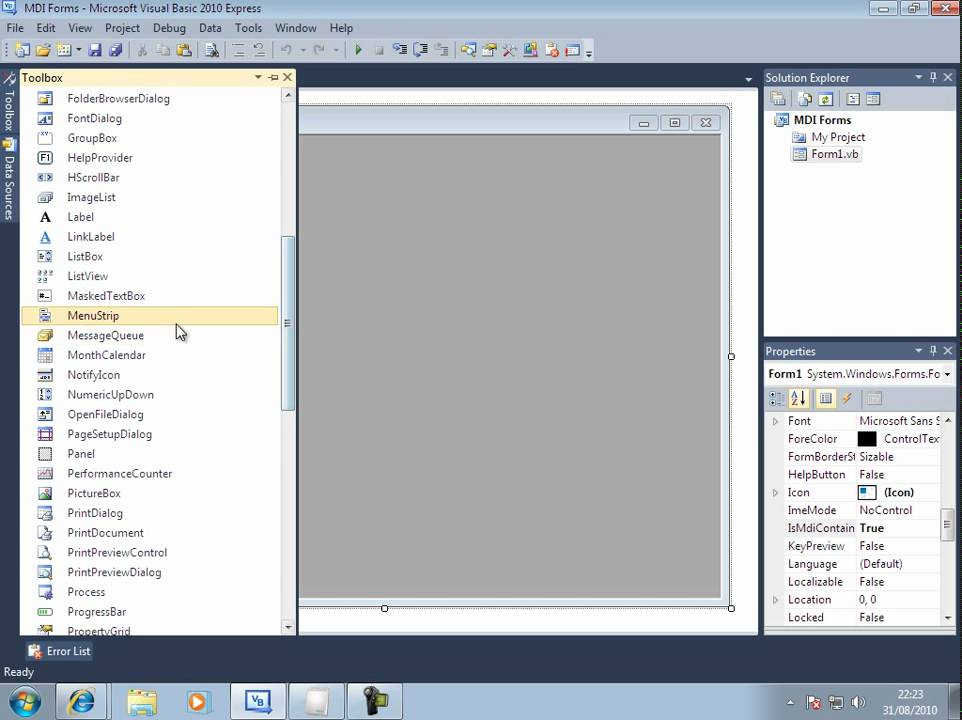Open the Properties window position dropdown

(x=918, y=351)
